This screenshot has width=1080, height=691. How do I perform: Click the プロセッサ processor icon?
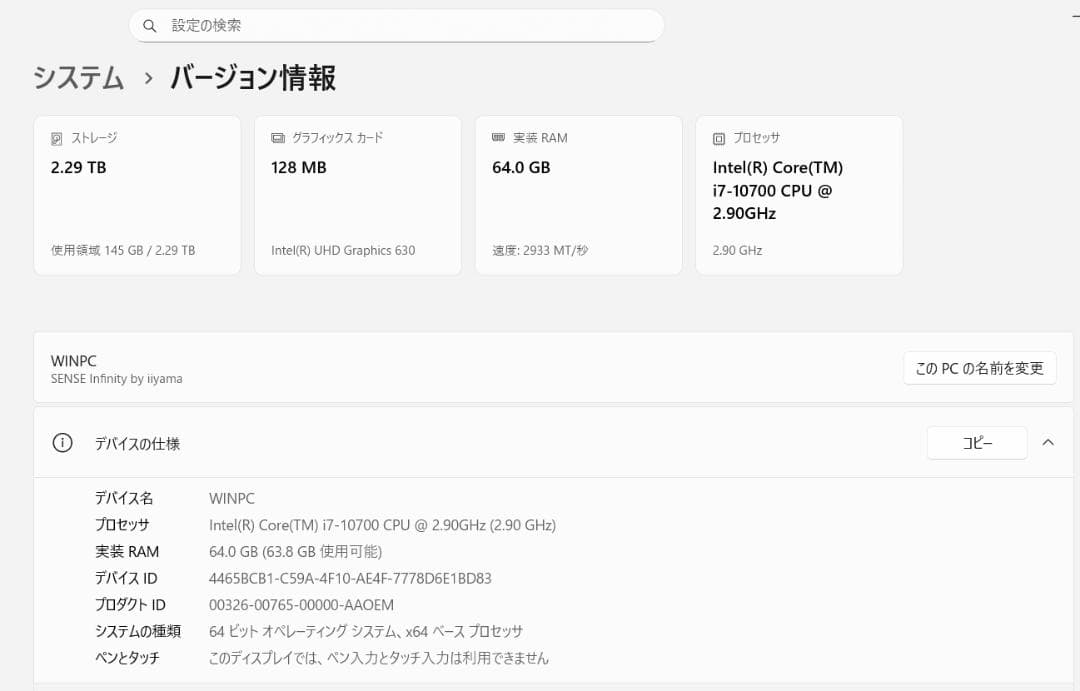717,137
